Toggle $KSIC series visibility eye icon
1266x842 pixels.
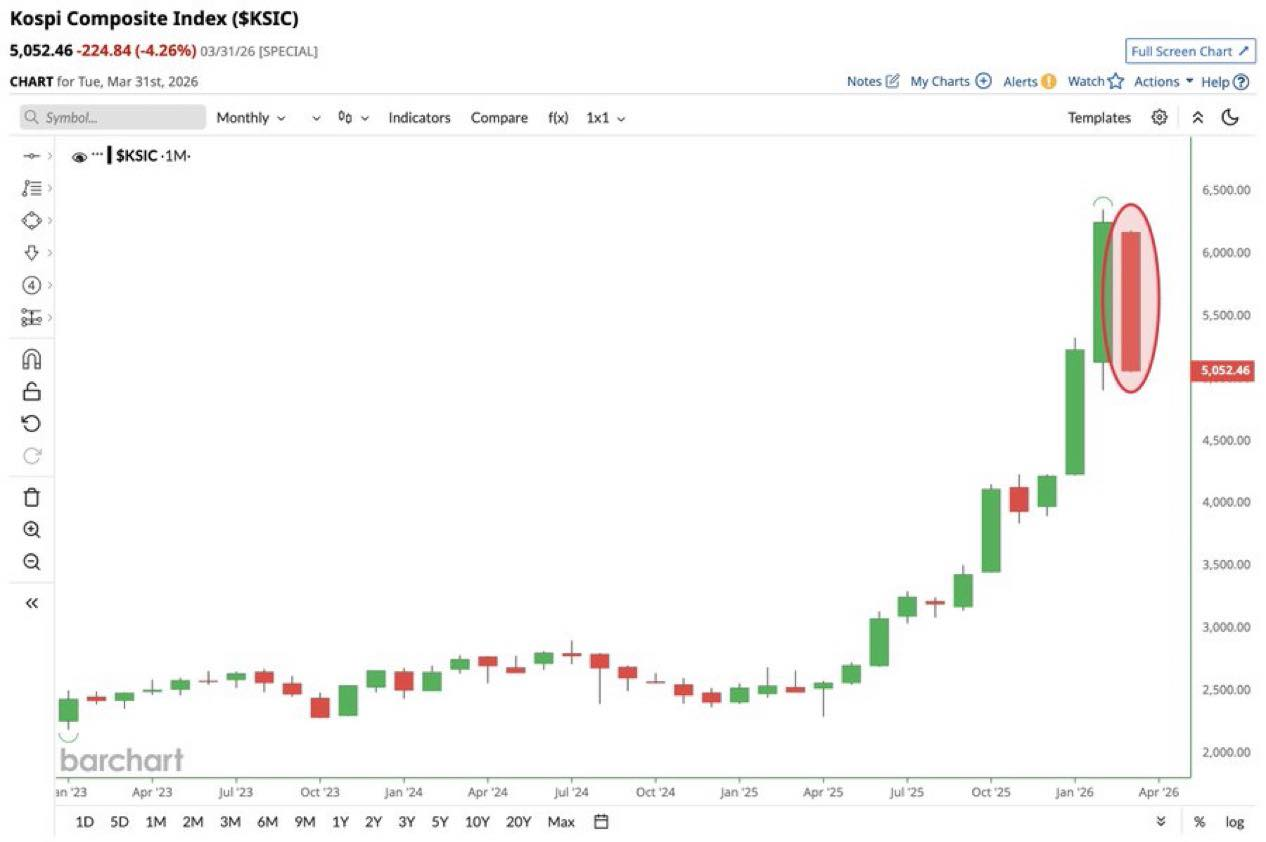pos(79,157)
